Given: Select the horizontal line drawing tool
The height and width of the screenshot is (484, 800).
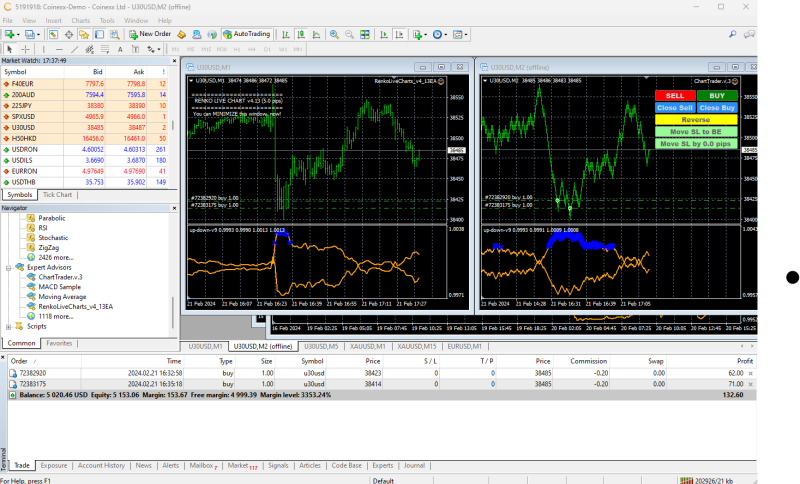Looking at the screenshot, I should click(x=60, y=48).
